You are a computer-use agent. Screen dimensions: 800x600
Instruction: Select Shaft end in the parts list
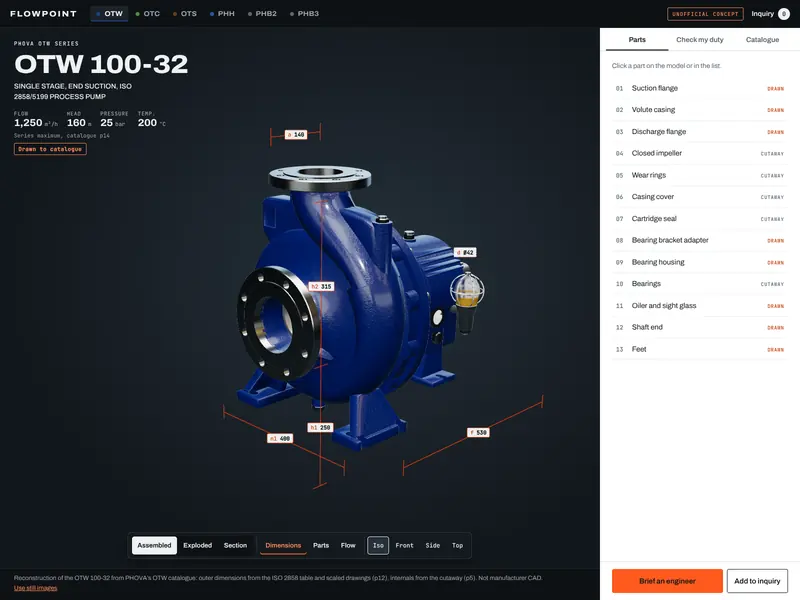click(x=699, y=327)
